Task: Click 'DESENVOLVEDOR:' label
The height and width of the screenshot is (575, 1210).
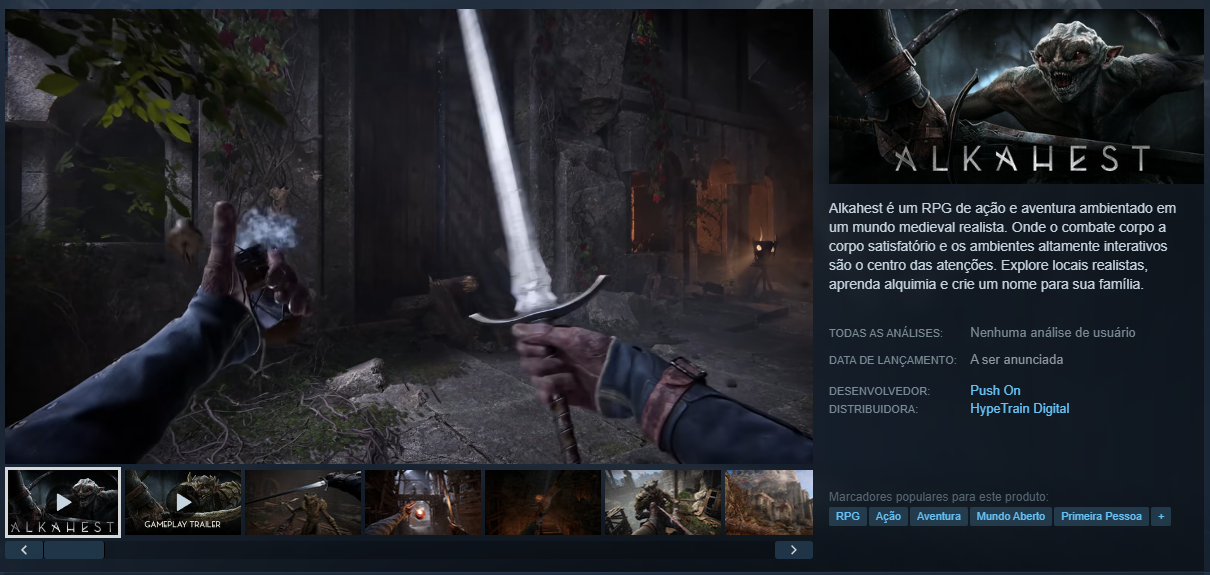Action: (879, 391)
